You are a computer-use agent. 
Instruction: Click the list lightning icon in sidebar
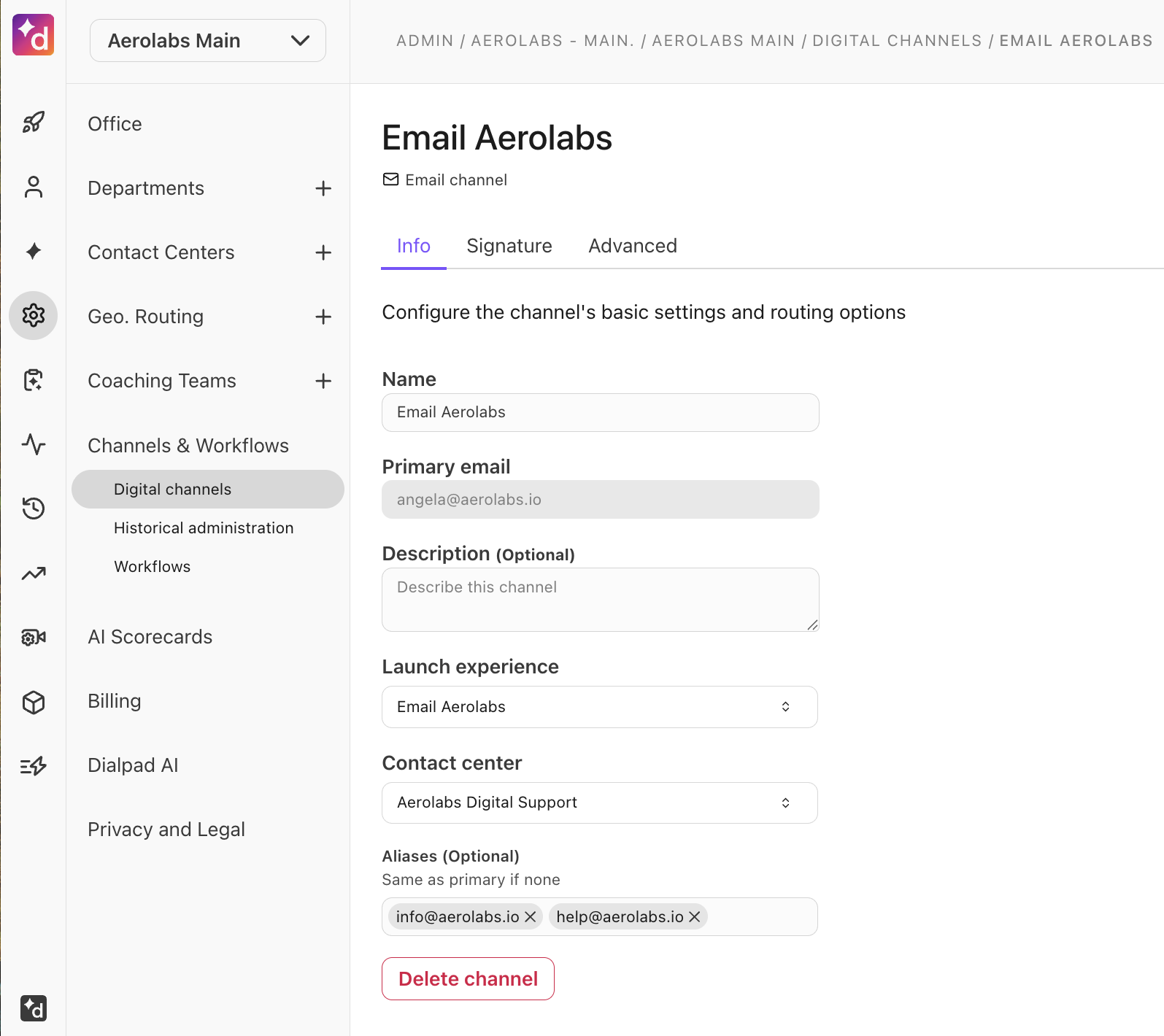(34, 766)
